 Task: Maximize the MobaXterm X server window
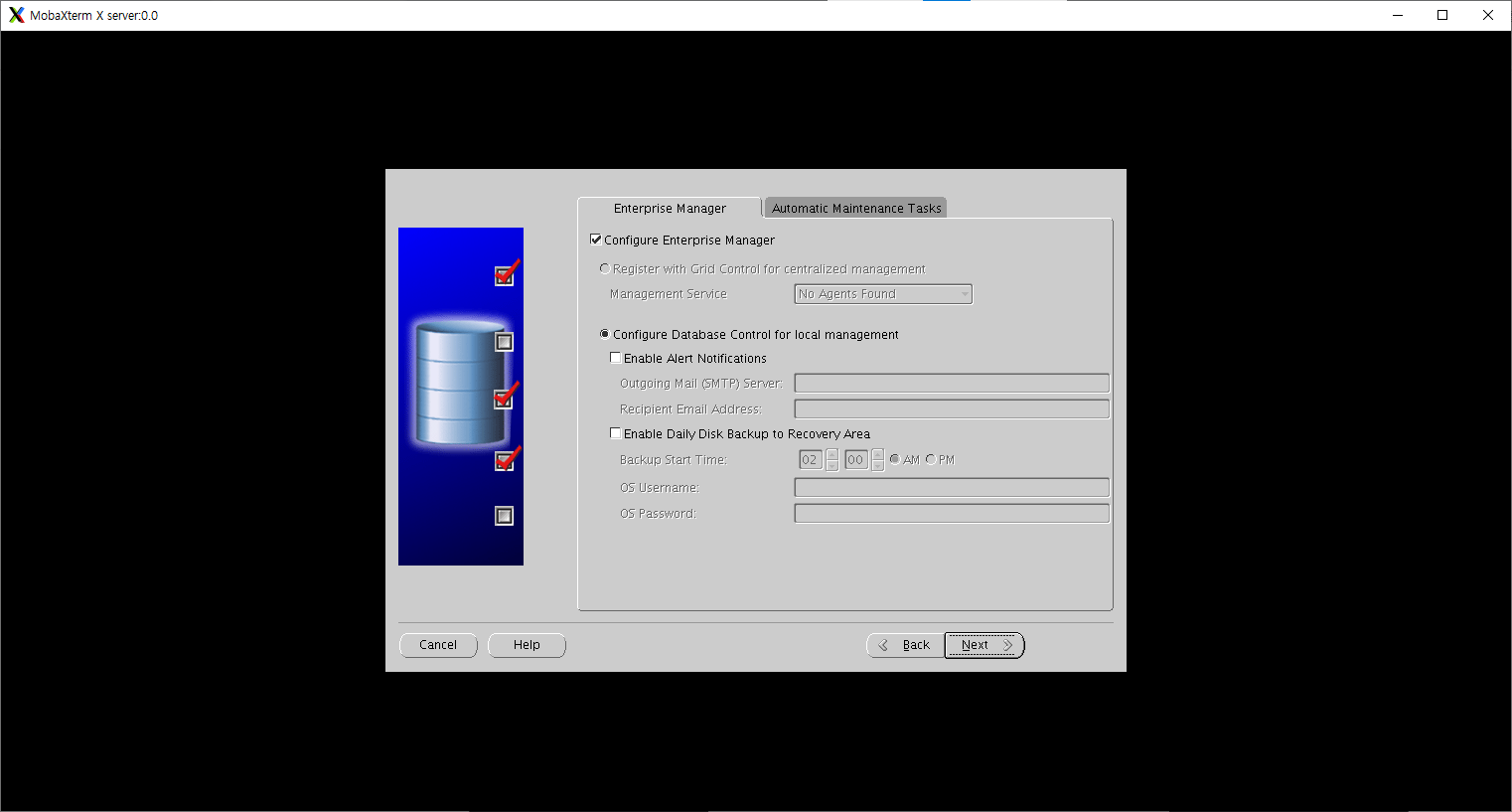coord(1442,15)
